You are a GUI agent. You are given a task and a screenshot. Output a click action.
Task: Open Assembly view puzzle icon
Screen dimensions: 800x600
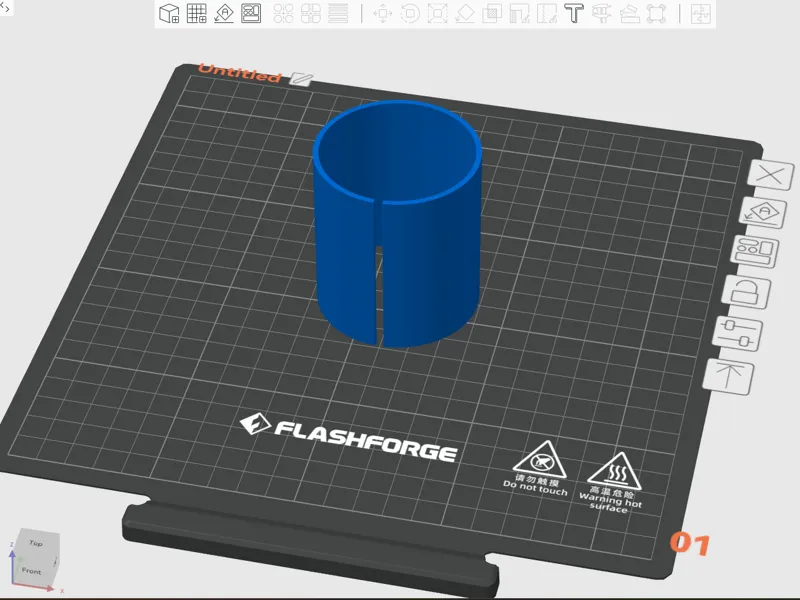pos(701,13)
